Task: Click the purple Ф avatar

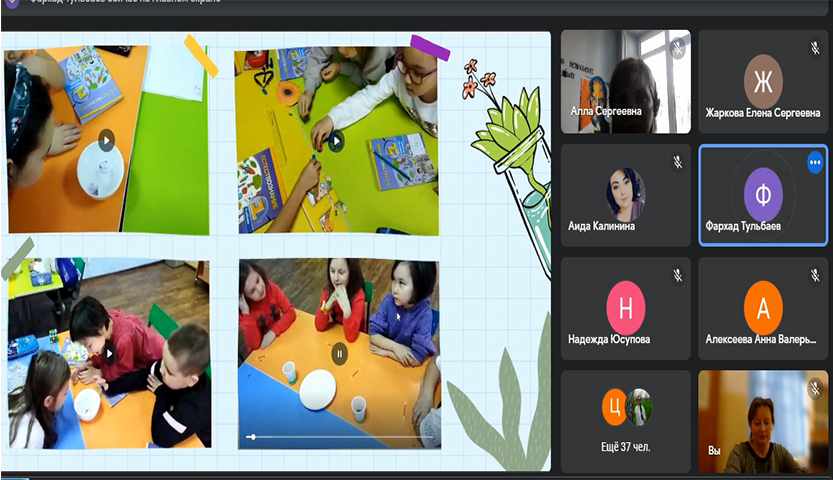Action: click(763, 194)
